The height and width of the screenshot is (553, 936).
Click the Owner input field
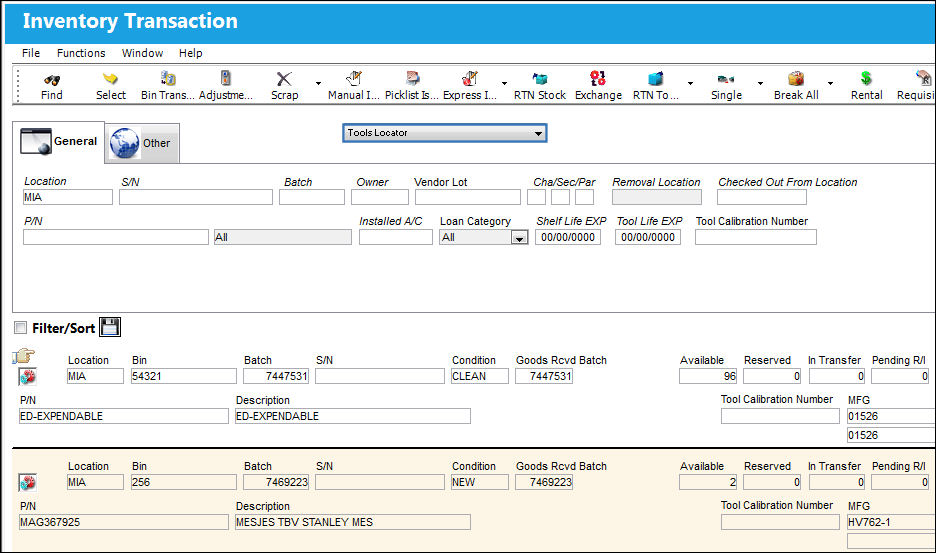coord(380,197)
